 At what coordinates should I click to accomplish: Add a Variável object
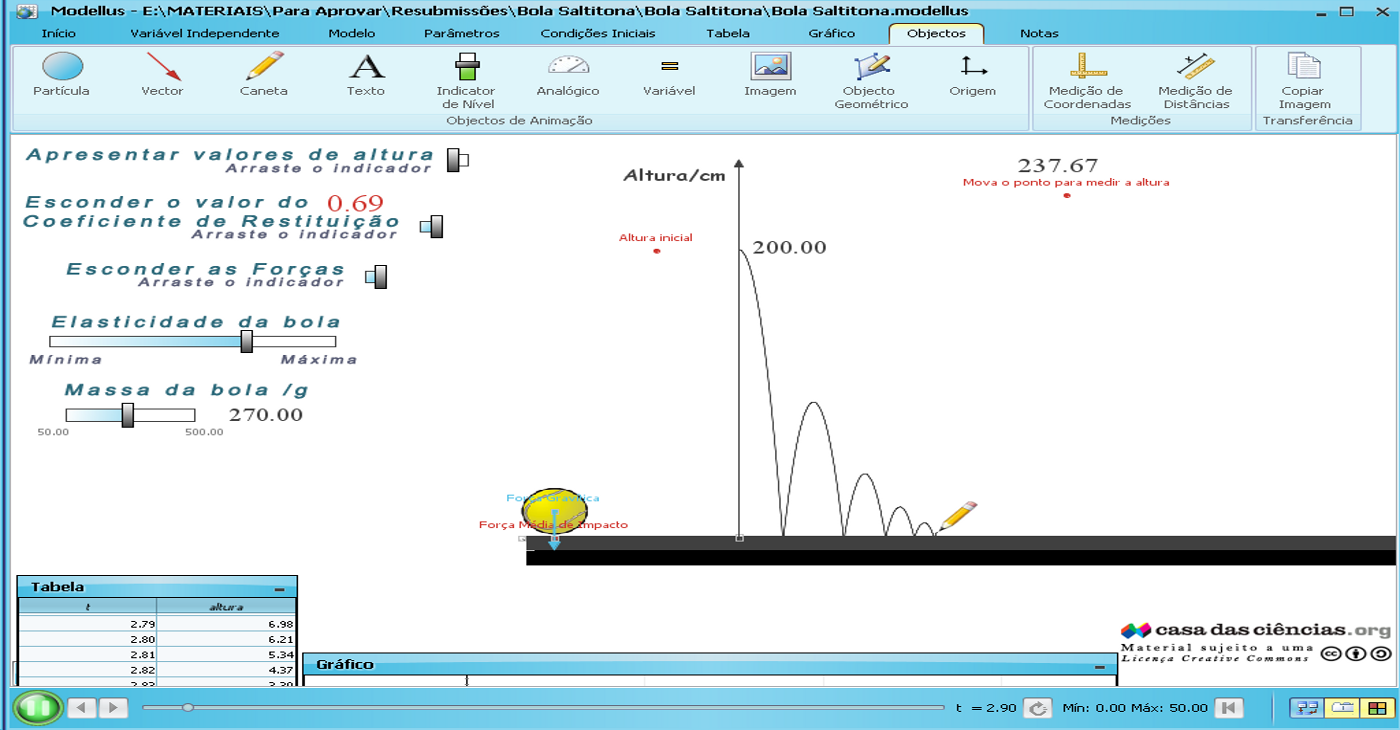(670, 76)
